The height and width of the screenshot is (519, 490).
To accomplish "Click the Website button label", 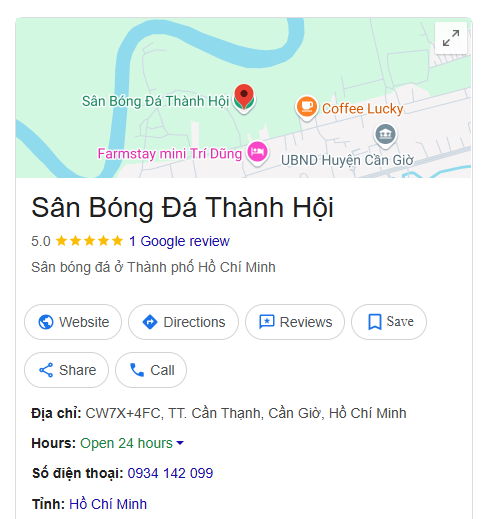I will pos(84,322).
